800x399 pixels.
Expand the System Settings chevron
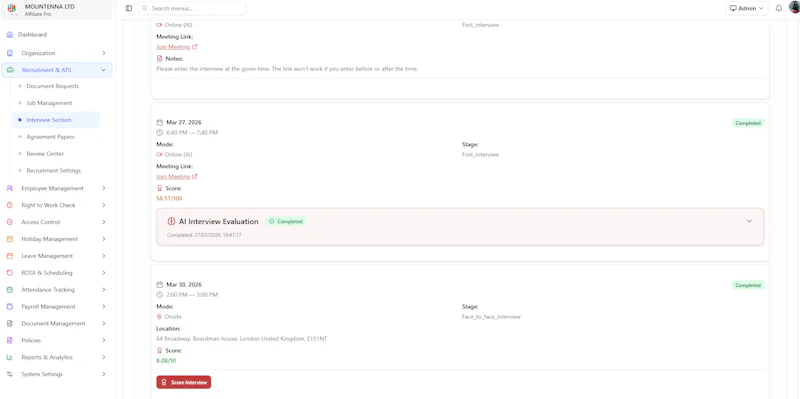(104, 374)
